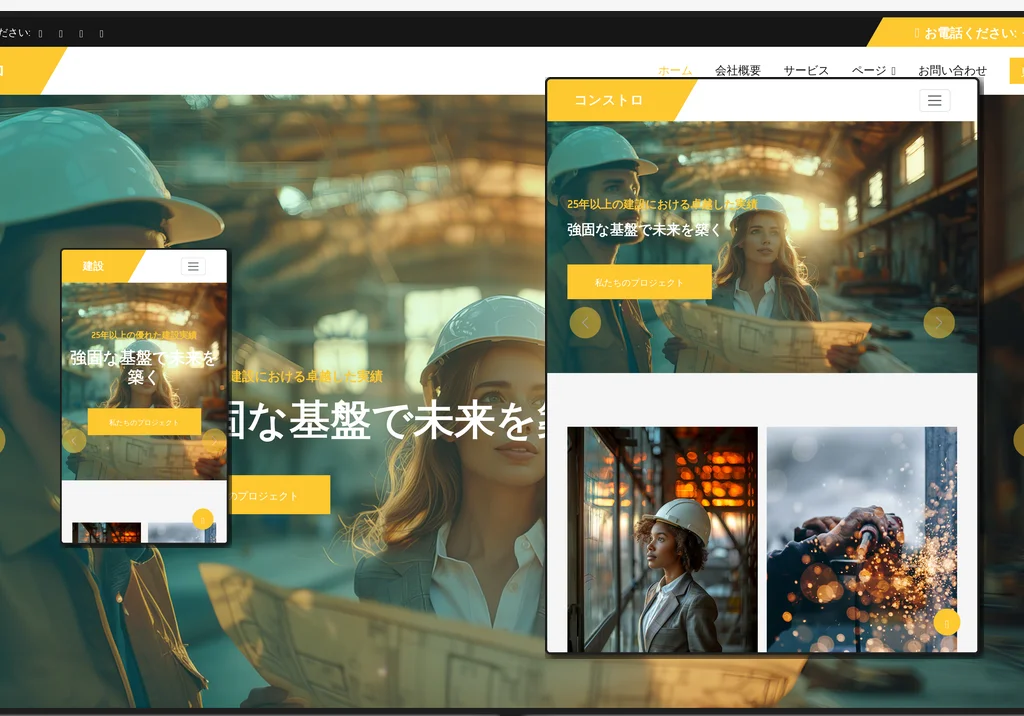
Task: Click お問い合わせ in the navigation bar
Action: 951,71
